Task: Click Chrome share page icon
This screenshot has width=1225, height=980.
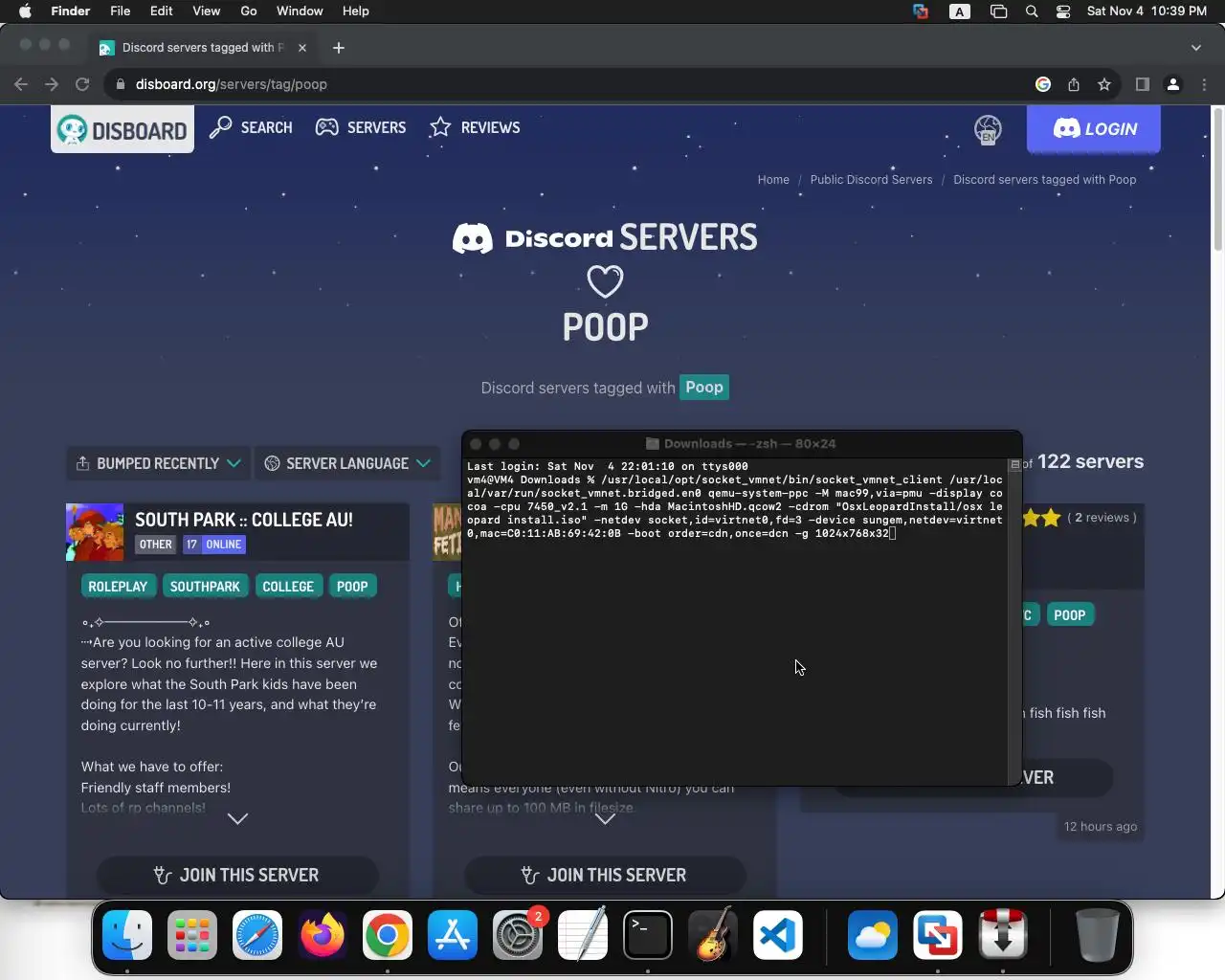Action: [1074, 84]
